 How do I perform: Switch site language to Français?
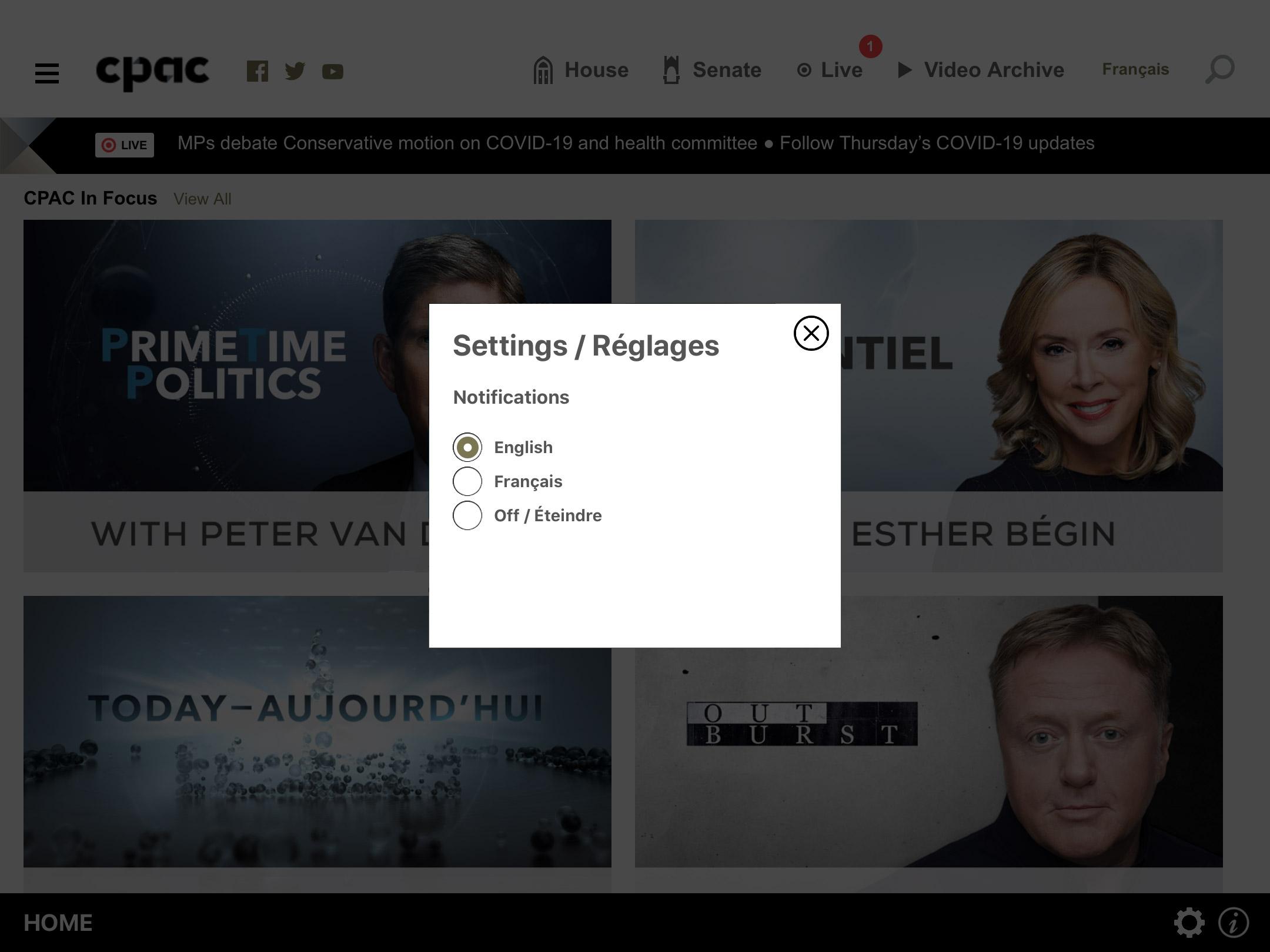tap(1135, 69)
